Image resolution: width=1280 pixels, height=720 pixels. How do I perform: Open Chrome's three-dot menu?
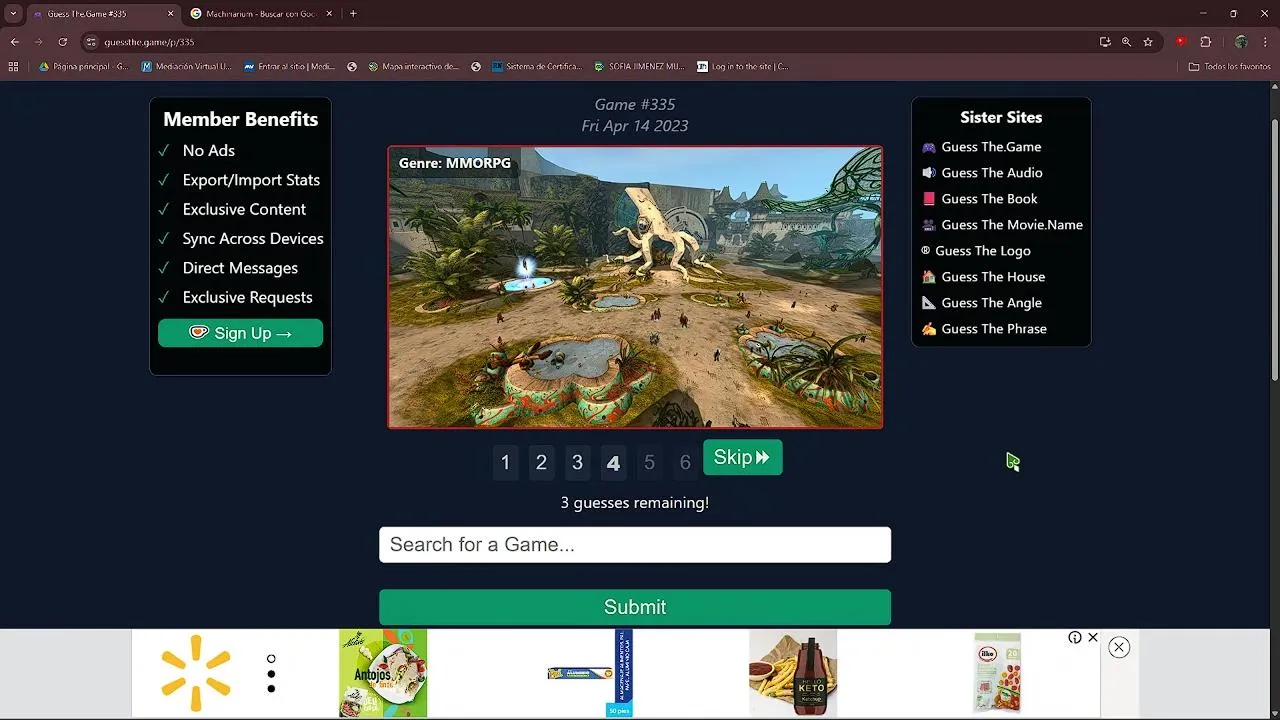[1265, 42]
